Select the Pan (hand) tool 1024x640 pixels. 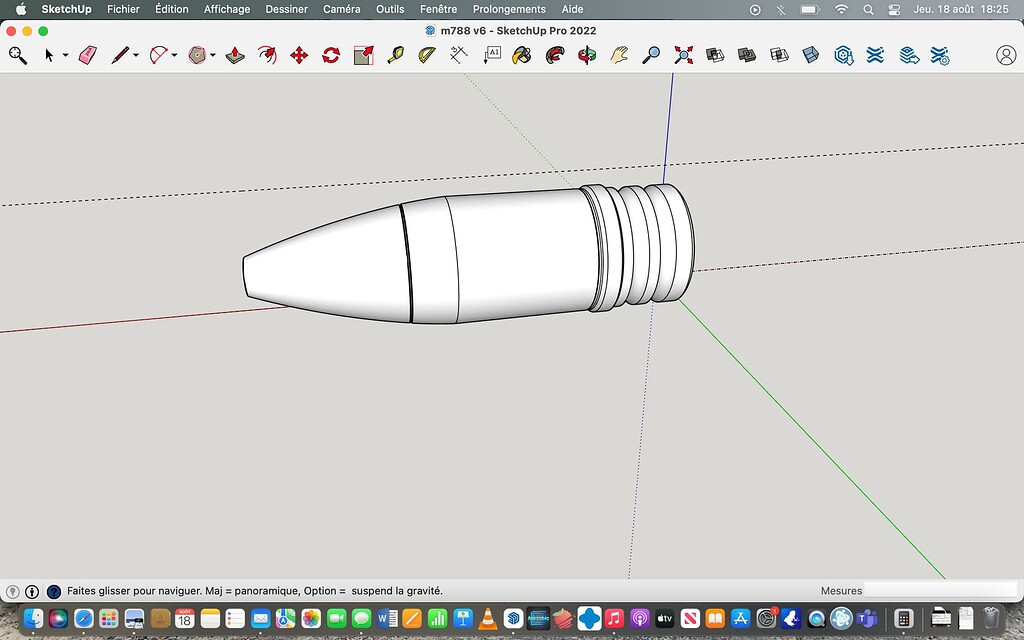[x=620, y=55]
